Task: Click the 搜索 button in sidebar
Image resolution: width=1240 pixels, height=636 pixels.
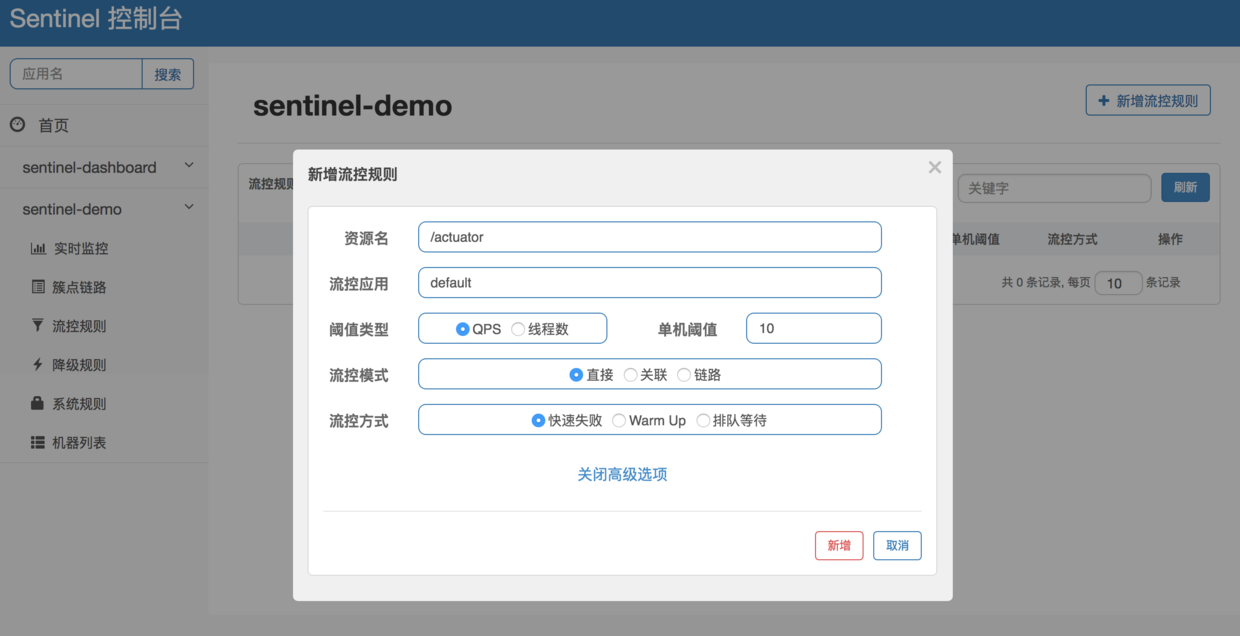Action: pos(168,74)
